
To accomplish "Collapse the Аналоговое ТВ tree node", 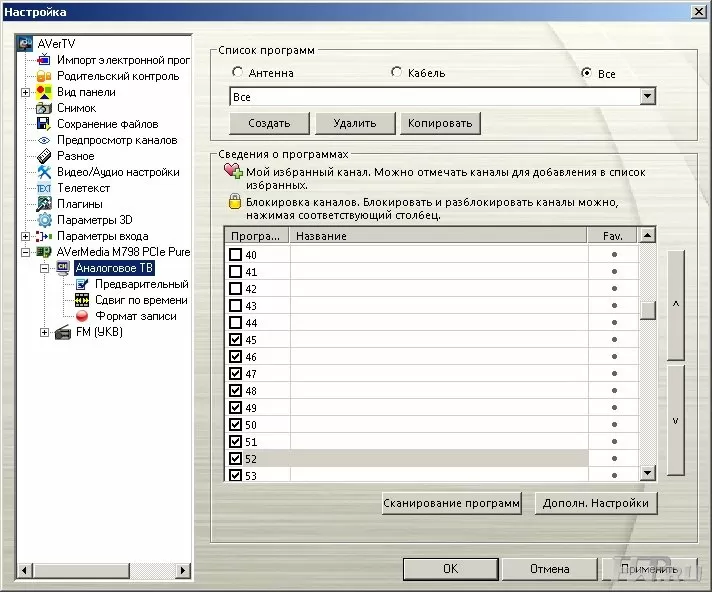I will 45,268.
